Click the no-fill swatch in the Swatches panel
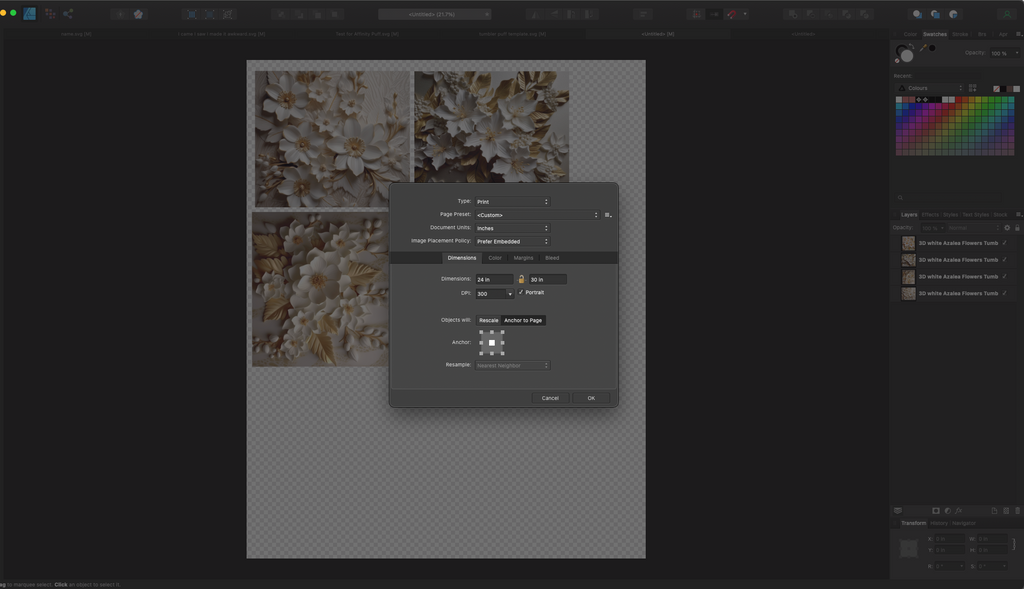This screenshot has height=589, width=1024. click(x=996, y=88)
